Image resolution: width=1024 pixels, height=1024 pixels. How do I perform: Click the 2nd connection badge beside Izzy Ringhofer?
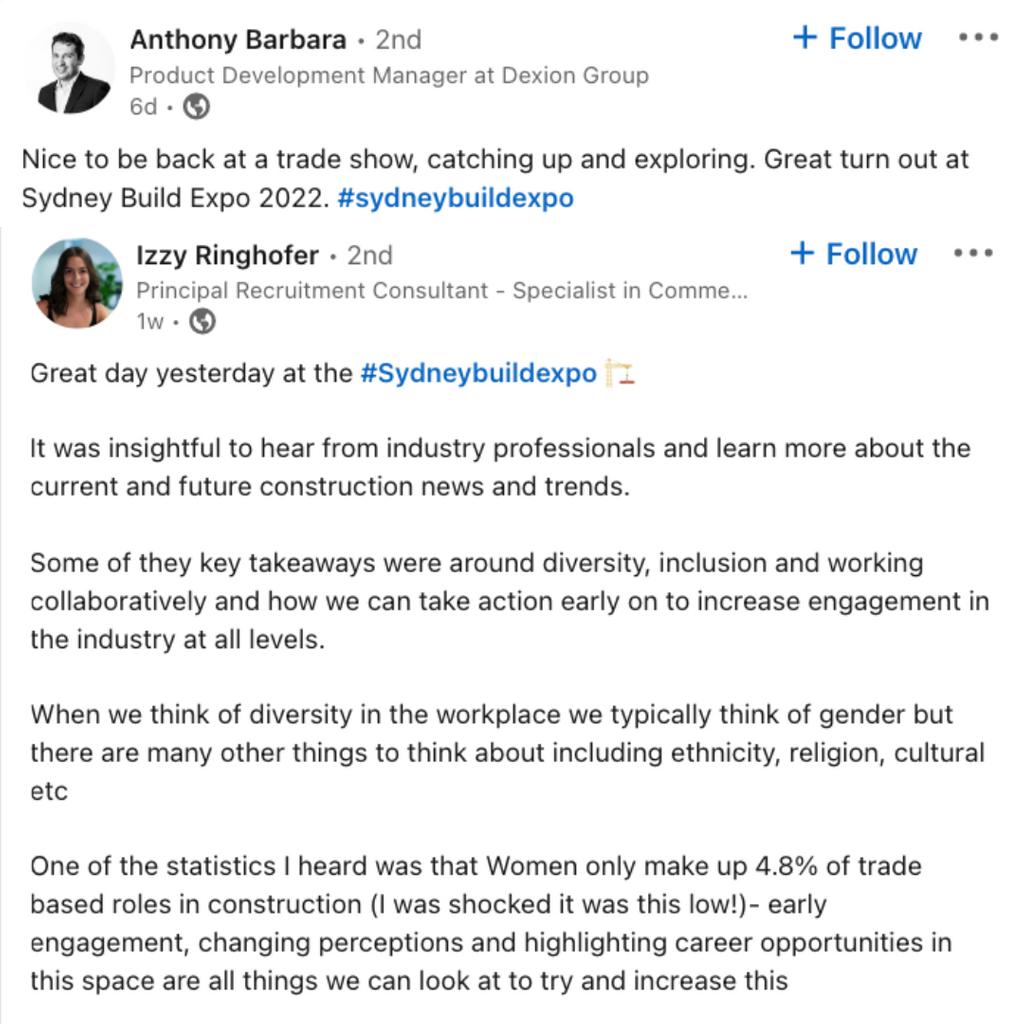(x=370, y=255)
